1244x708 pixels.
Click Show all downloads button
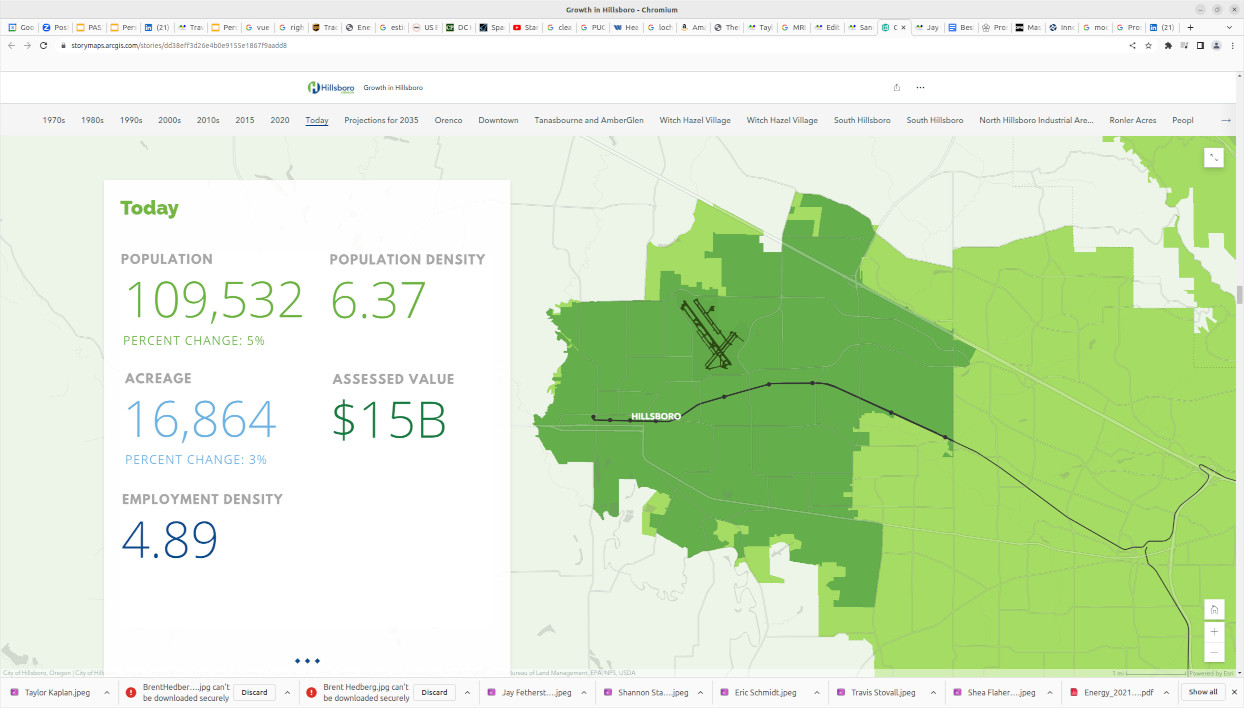tap(1203, 692)
